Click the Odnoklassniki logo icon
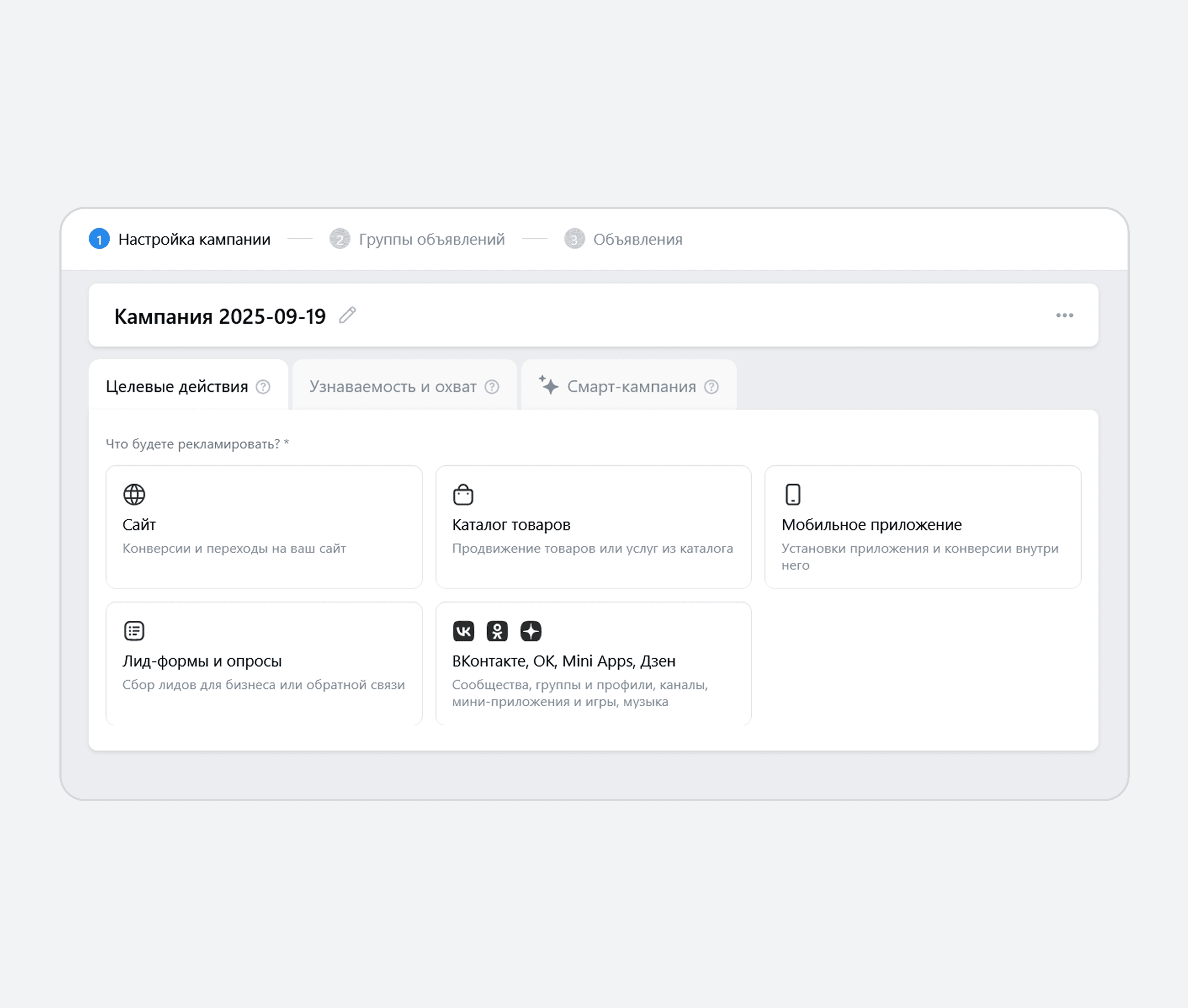Image resolution: width=1188 pixels, height=1008 pixels. 497,631
